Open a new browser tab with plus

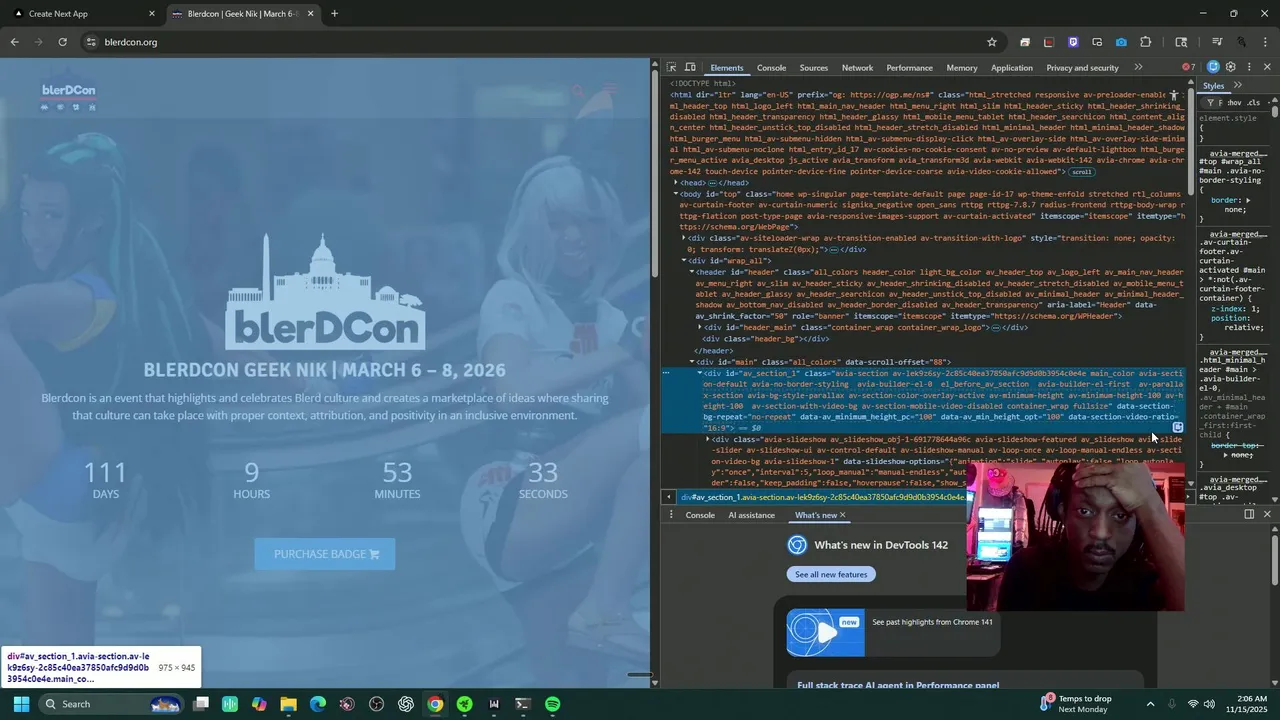(x=334, y=14)
